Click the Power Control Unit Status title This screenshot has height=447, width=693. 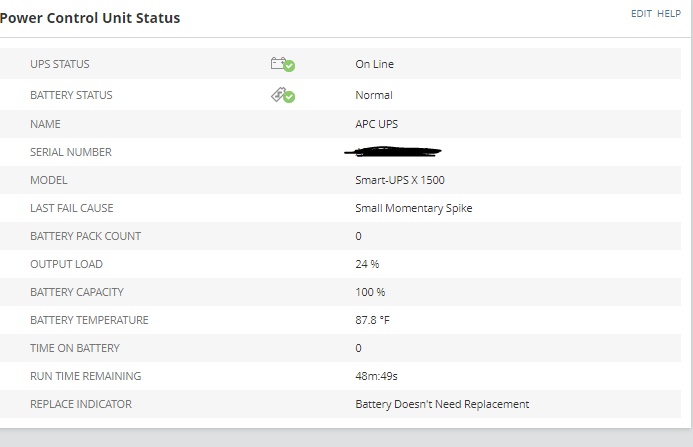(90, 18)
